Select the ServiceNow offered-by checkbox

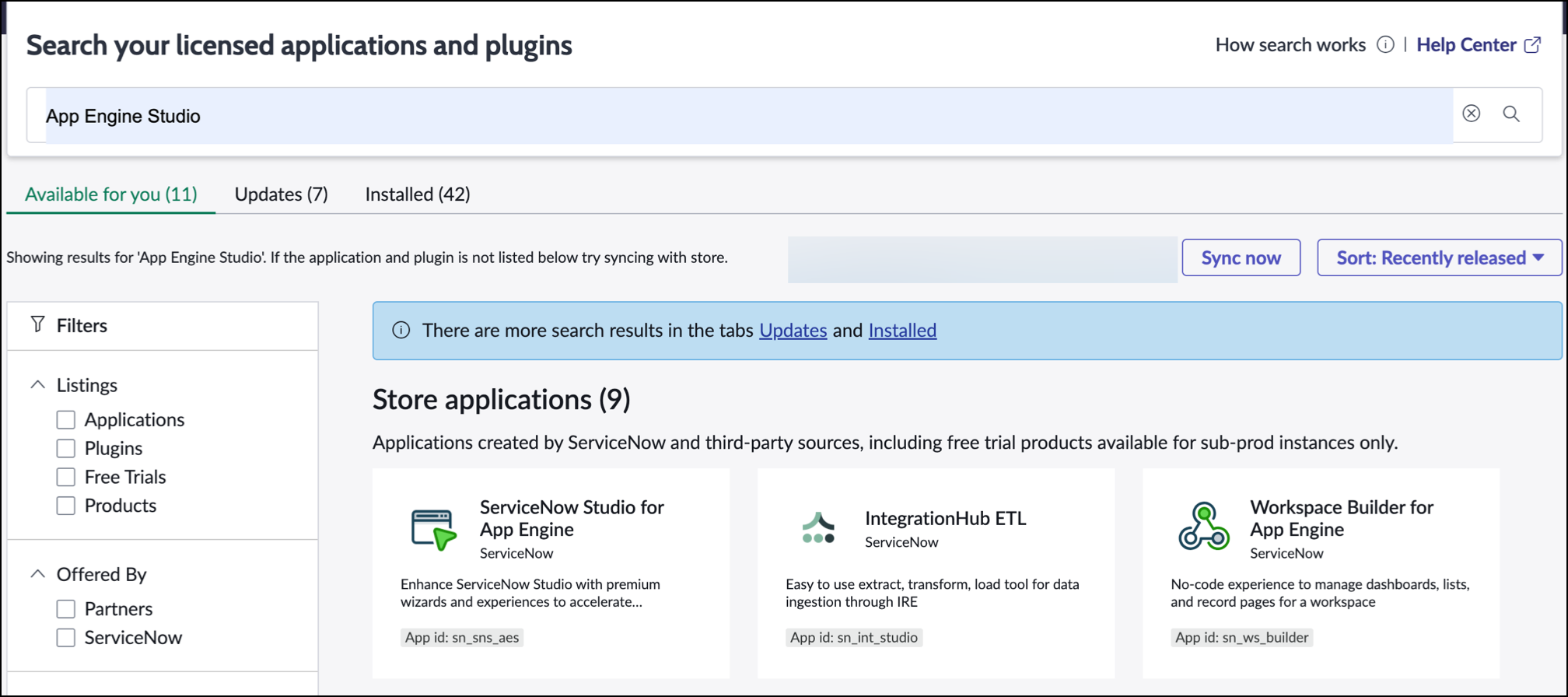pyautogui.click(x=66, y=638)
